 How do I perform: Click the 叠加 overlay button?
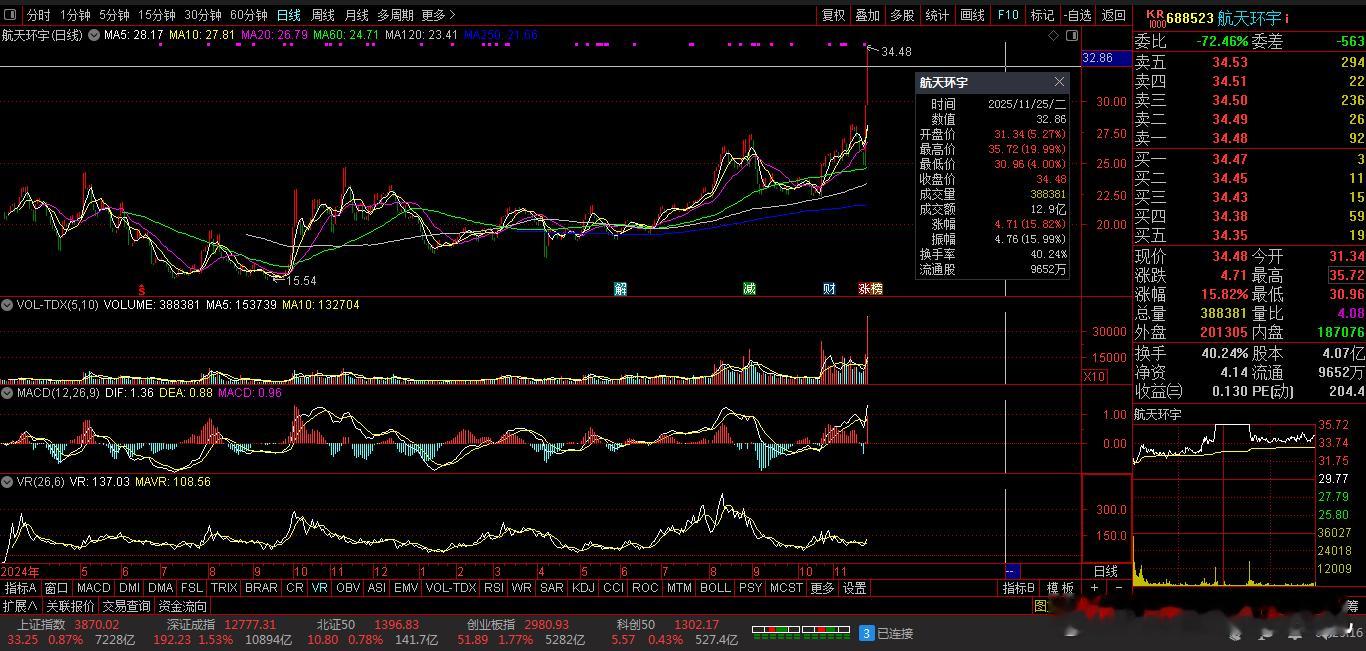pyautogui.click(x=867, y=15)
